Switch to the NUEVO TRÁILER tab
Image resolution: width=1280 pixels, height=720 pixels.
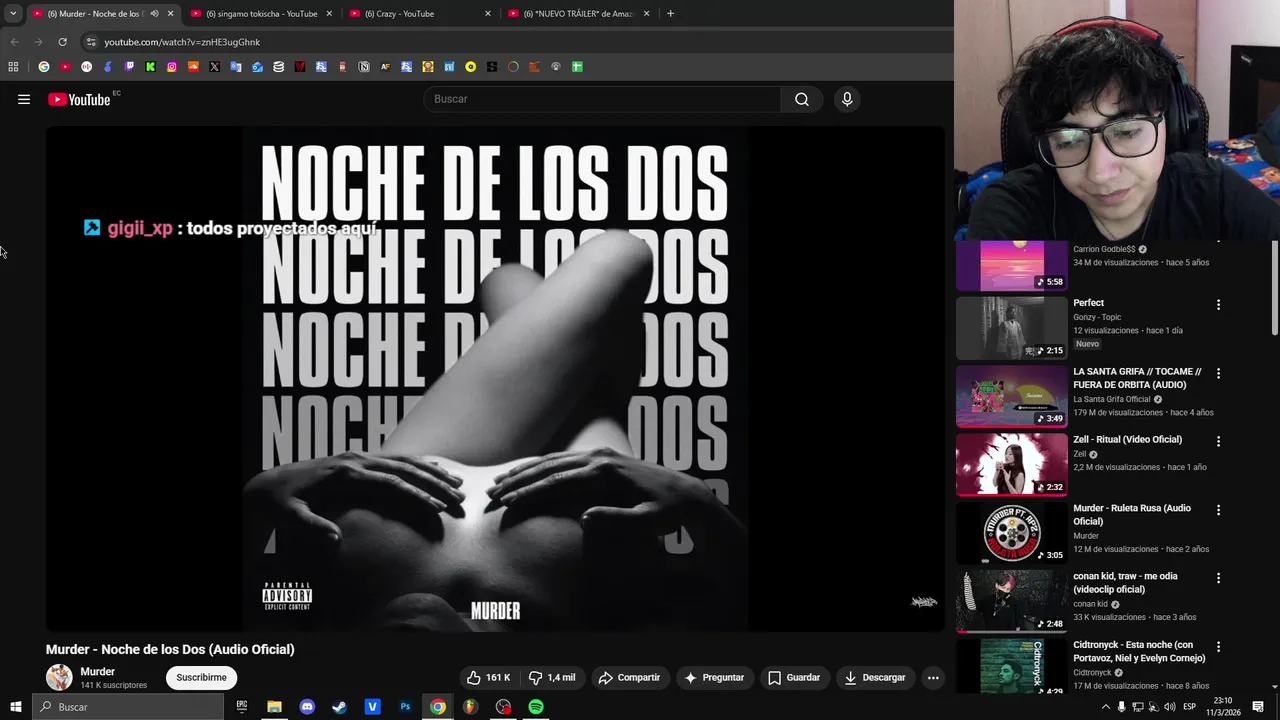coord(578,14)
